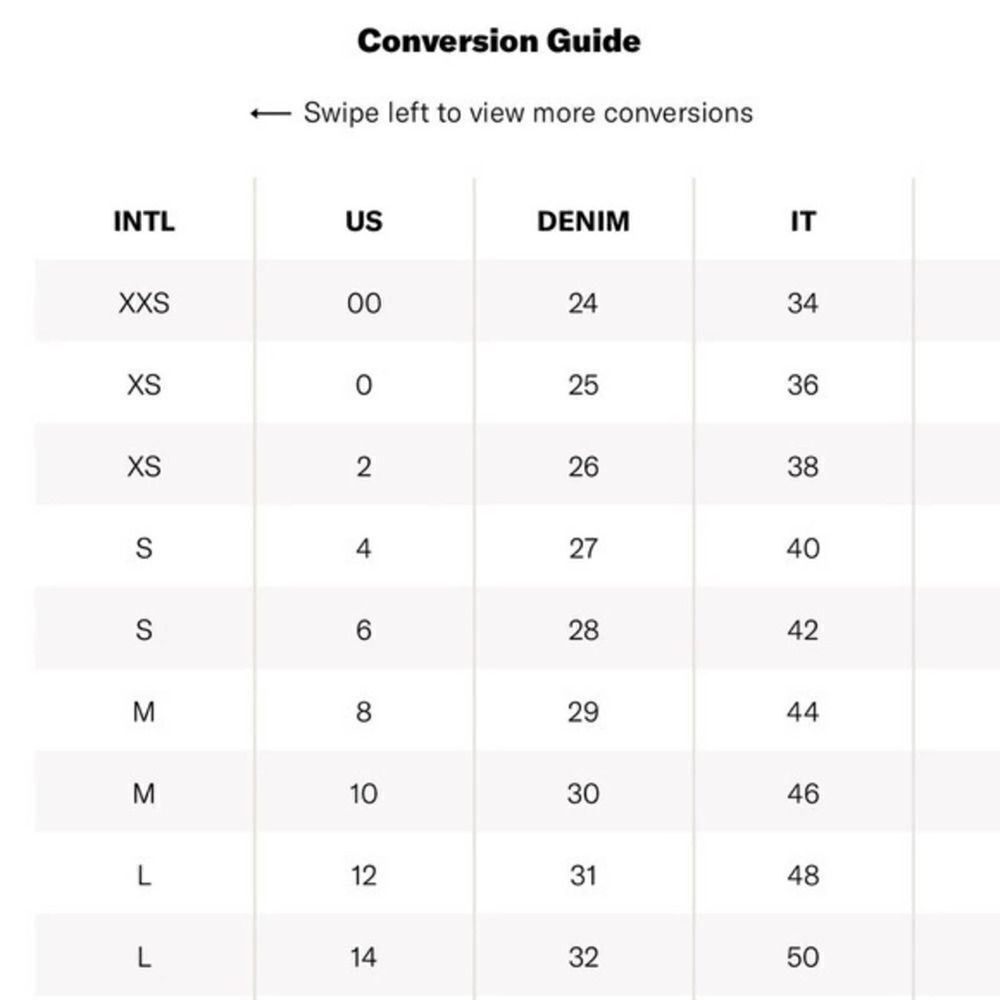
Task: Click US size 8 cell
Action: pyautogui.click(x=364, y=712)
